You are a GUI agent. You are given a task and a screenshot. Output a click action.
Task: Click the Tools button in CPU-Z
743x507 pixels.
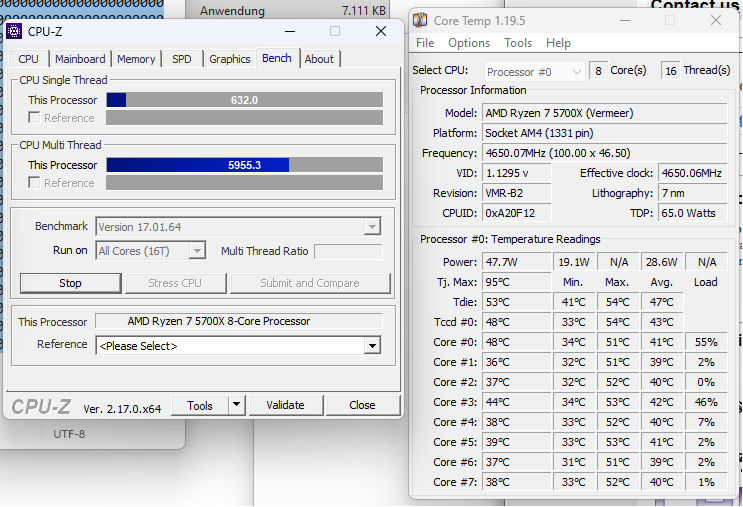pos(200,406)
